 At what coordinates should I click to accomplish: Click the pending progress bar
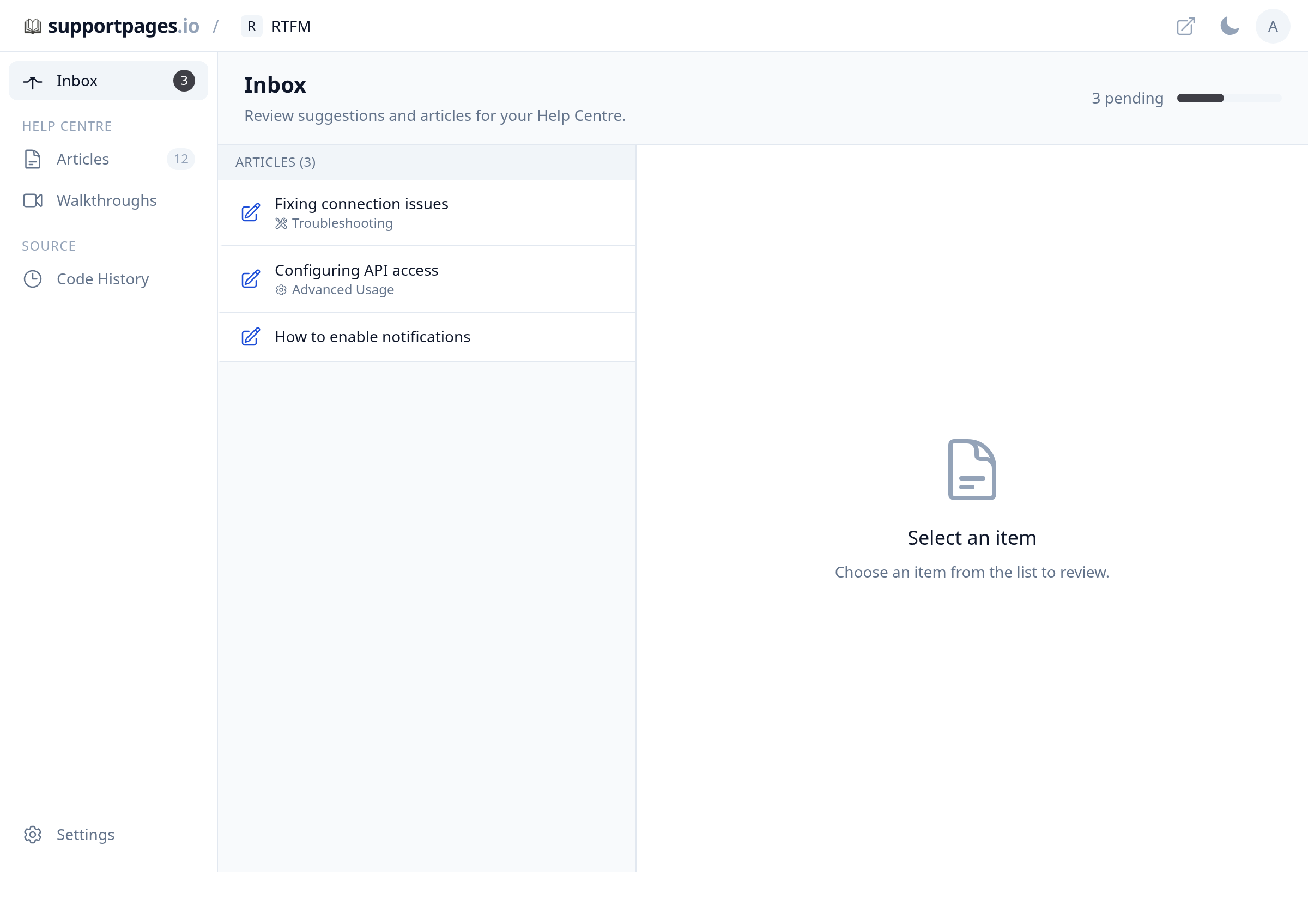(1229, 99)
